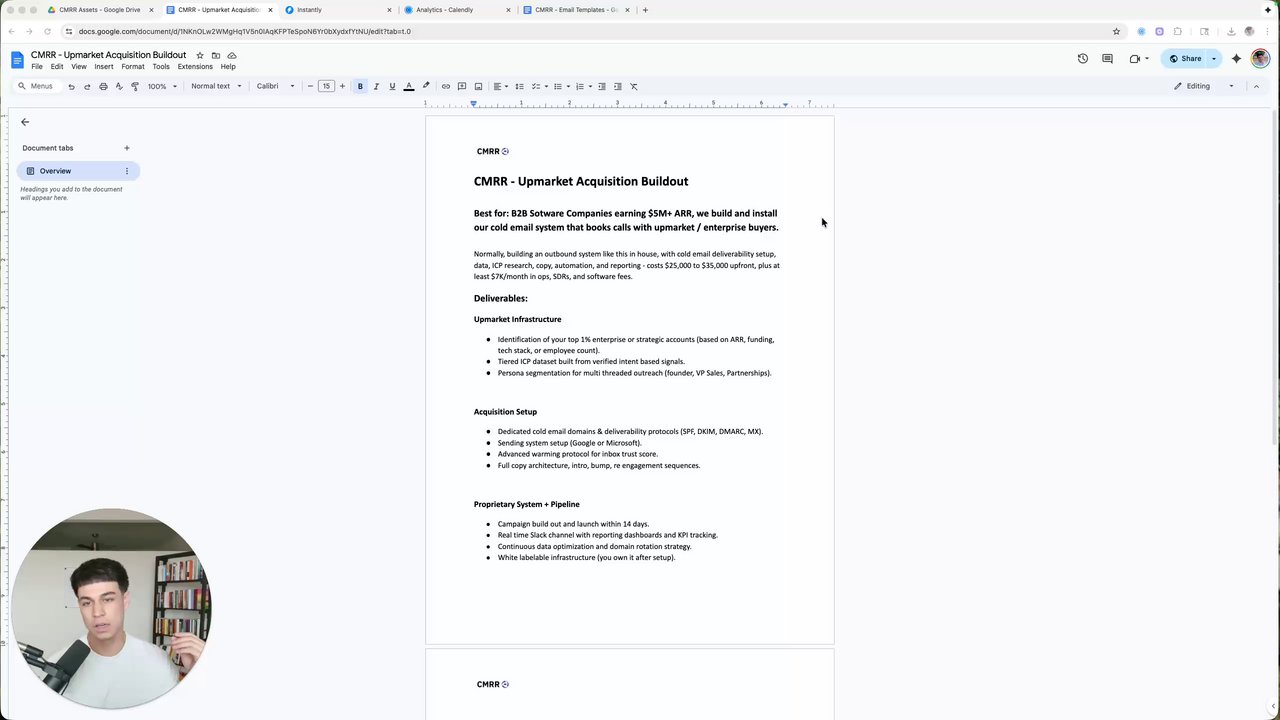Close the document tabs sidebar

pos(25,122)
